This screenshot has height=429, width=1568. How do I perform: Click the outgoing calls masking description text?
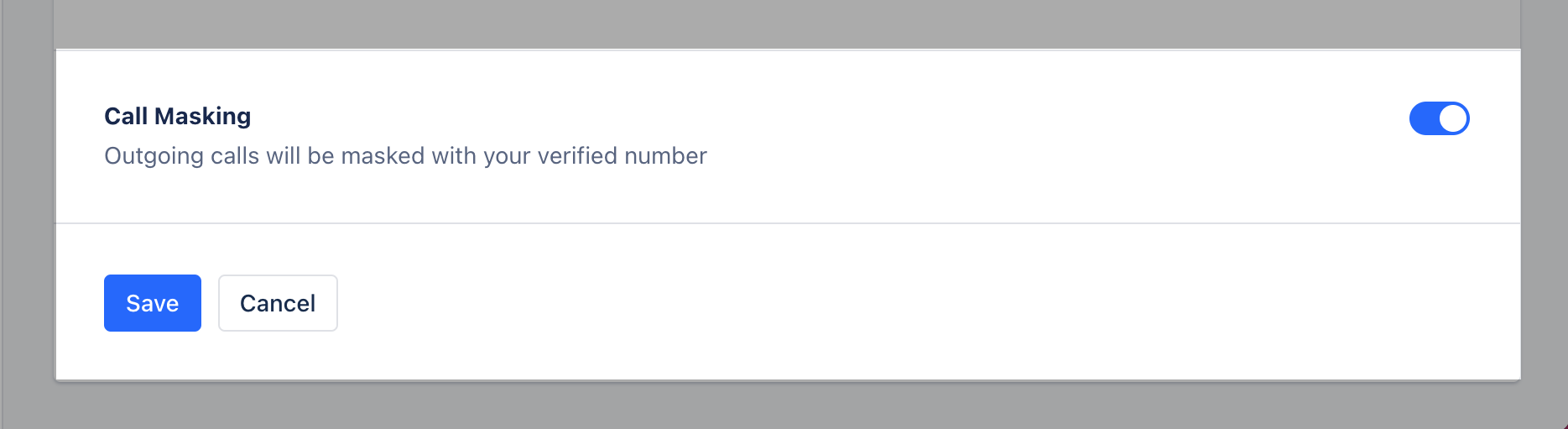click(405, 156)
